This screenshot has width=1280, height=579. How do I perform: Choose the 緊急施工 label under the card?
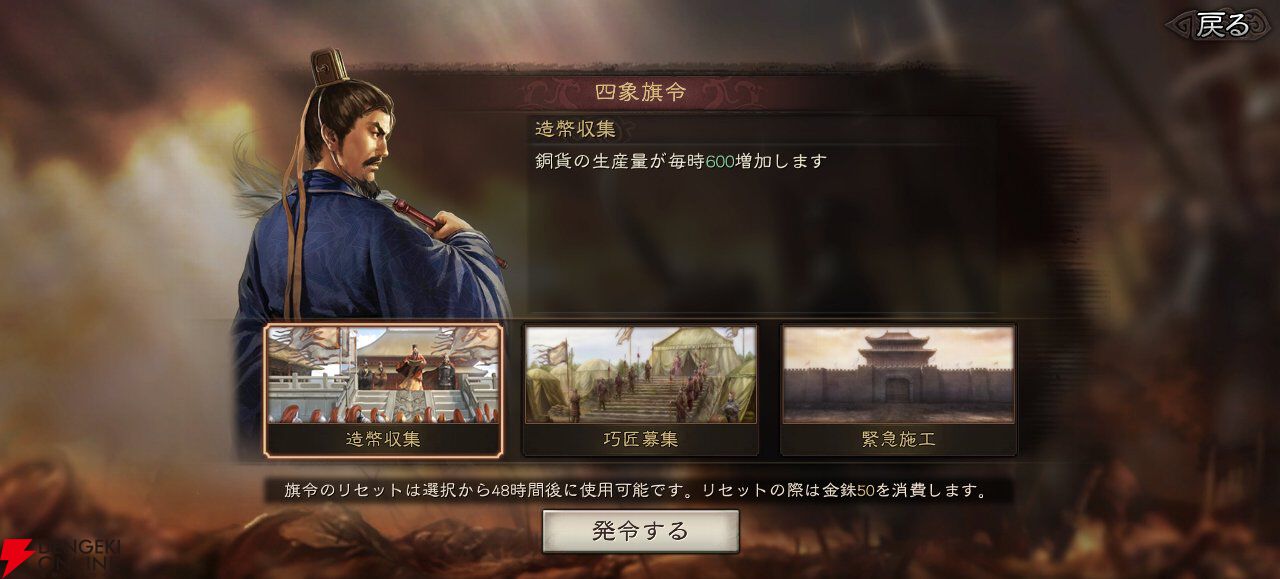(898, 439)
